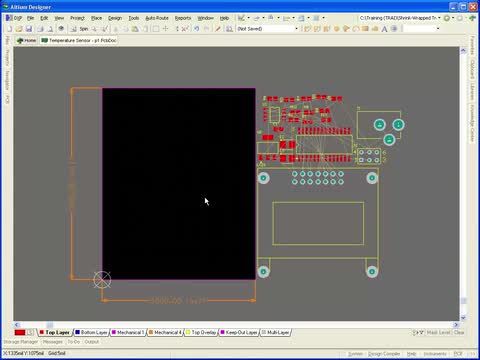Click the place pad icon
The image size is (480, 360).
click(336, 29)
